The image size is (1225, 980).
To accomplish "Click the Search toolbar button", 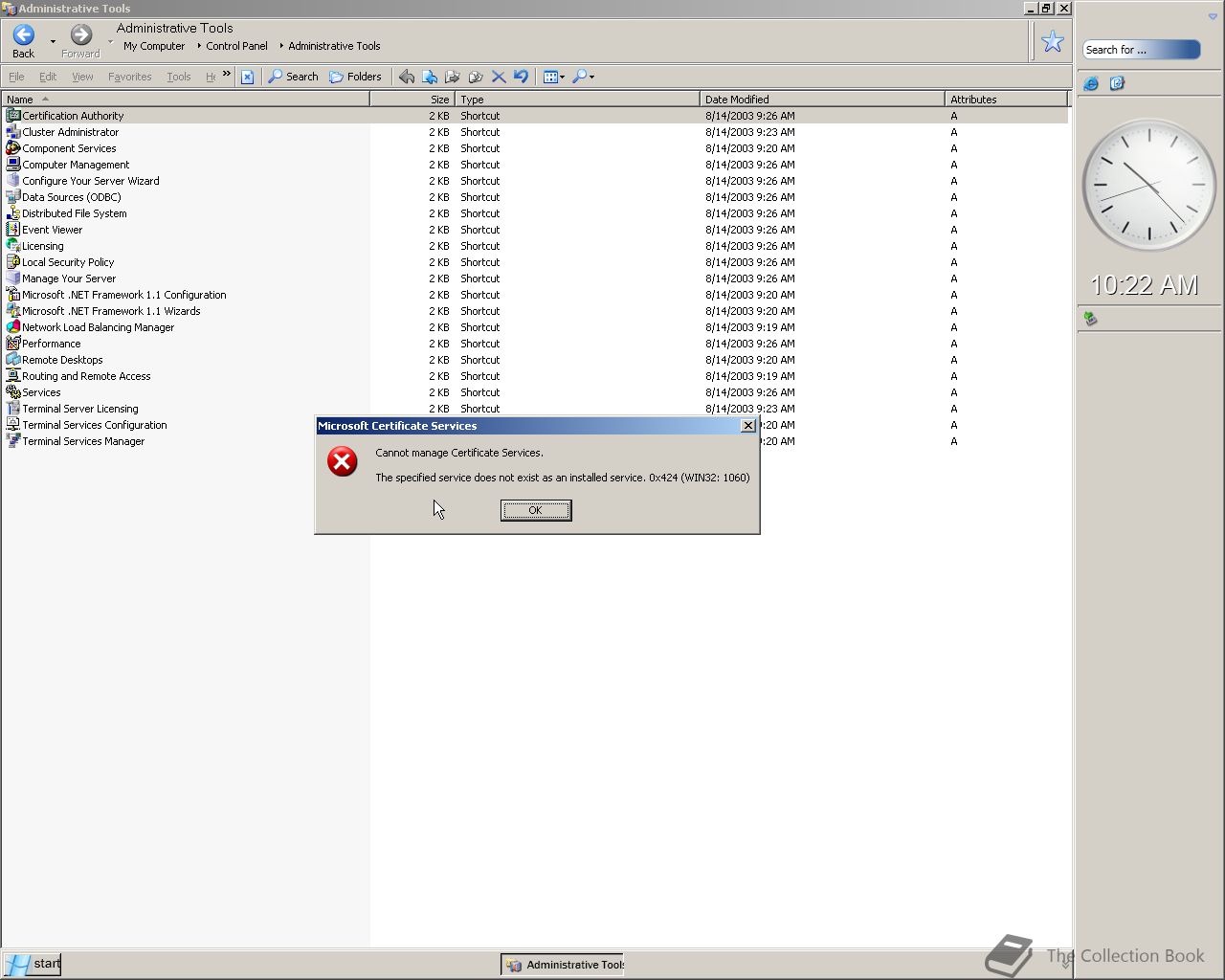I will (293, 77).
